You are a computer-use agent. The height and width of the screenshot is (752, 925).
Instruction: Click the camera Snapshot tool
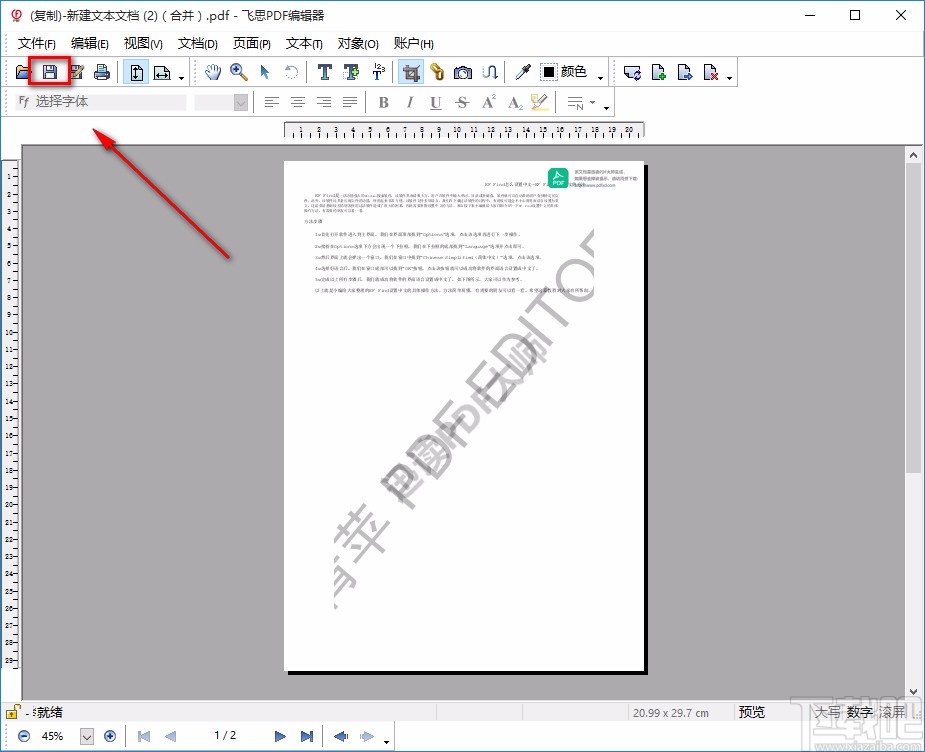pos(463,71)
